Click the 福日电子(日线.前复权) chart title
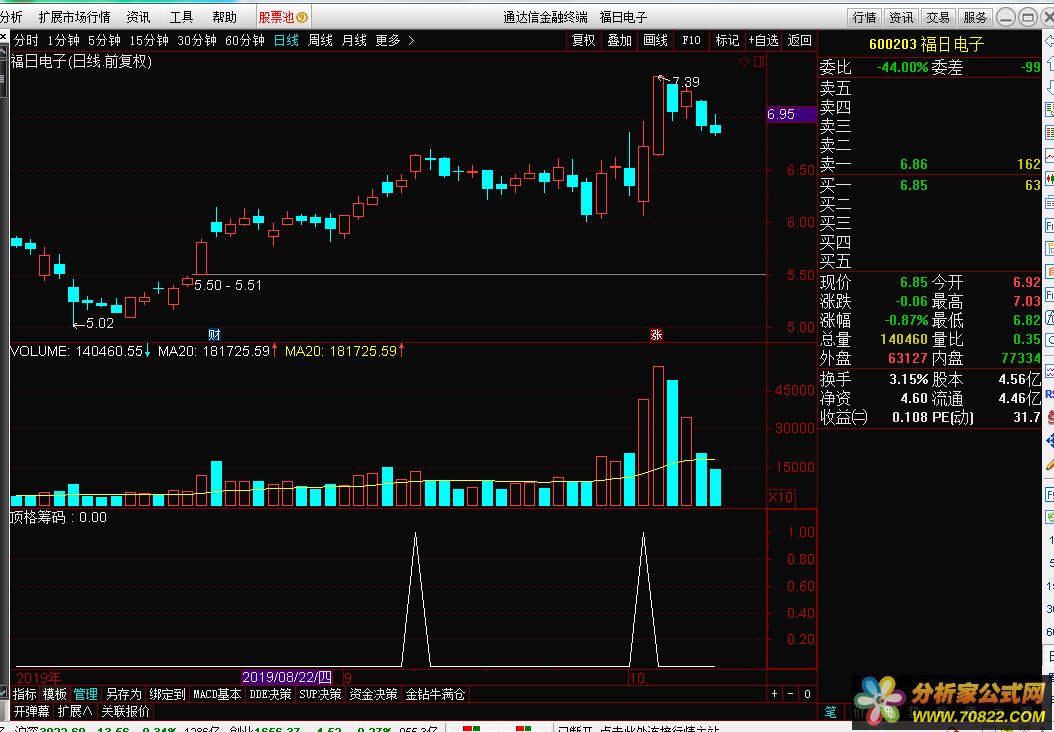The height and width of the screenshot is (732, 1054). click(81, 62)
